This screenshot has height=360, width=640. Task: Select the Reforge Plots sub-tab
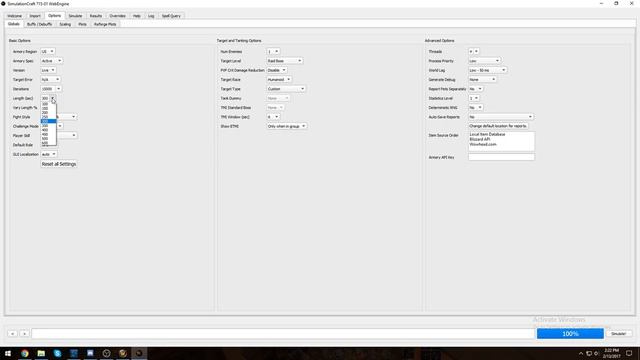point(105,24)
